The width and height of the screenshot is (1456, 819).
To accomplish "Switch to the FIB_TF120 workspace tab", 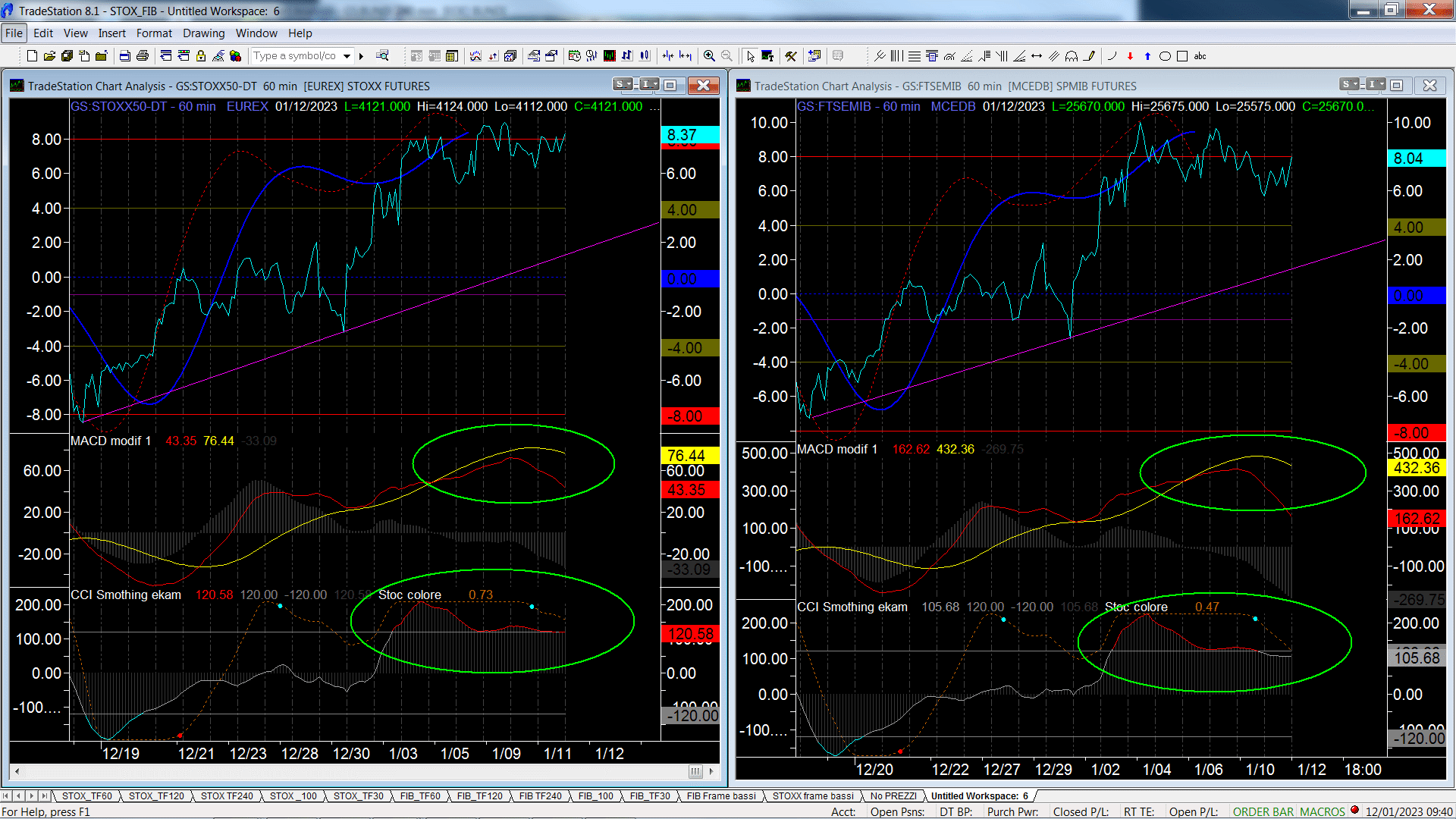I will click(x=479, y=796).
